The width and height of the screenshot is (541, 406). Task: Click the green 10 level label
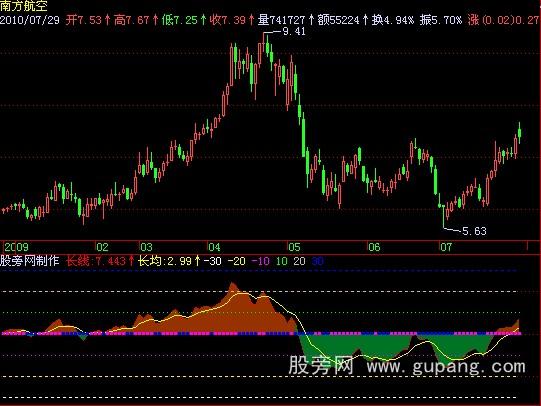pos(282,261)
